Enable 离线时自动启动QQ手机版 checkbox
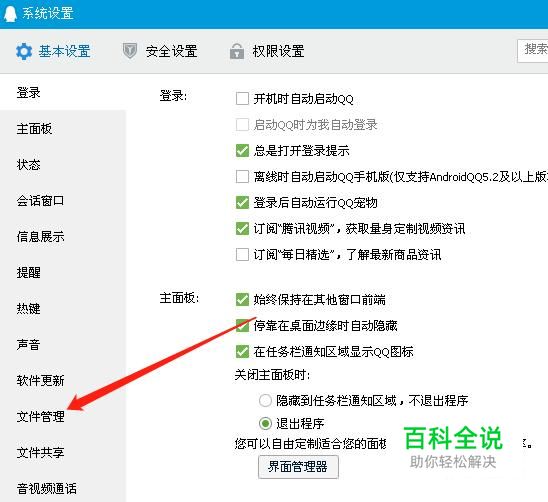The image size is (548, 502). 242,177
